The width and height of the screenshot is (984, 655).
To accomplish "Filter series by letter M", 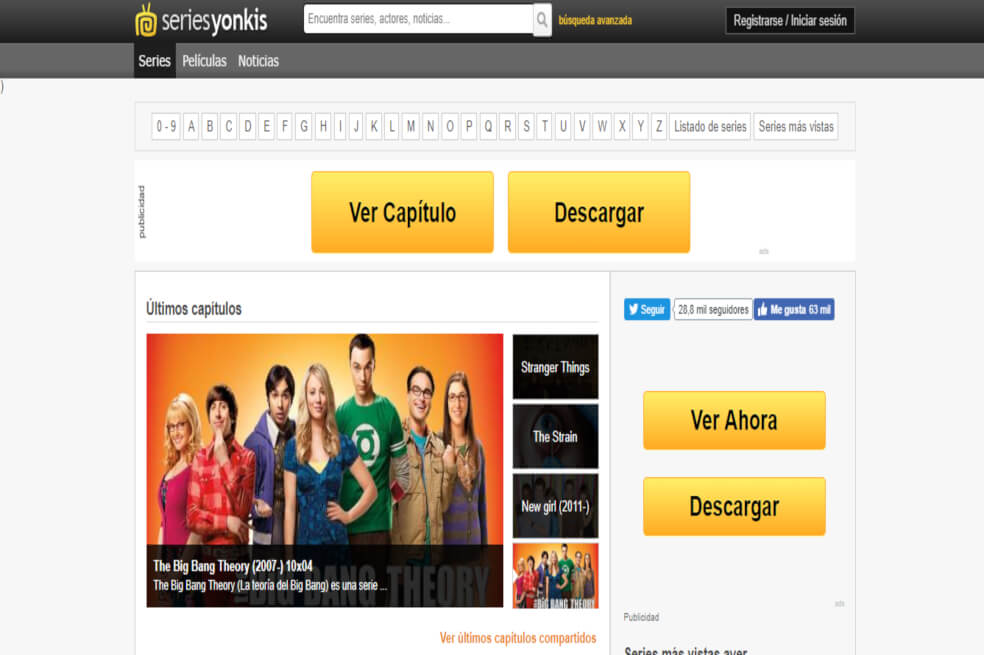I will tap(411, 127).
